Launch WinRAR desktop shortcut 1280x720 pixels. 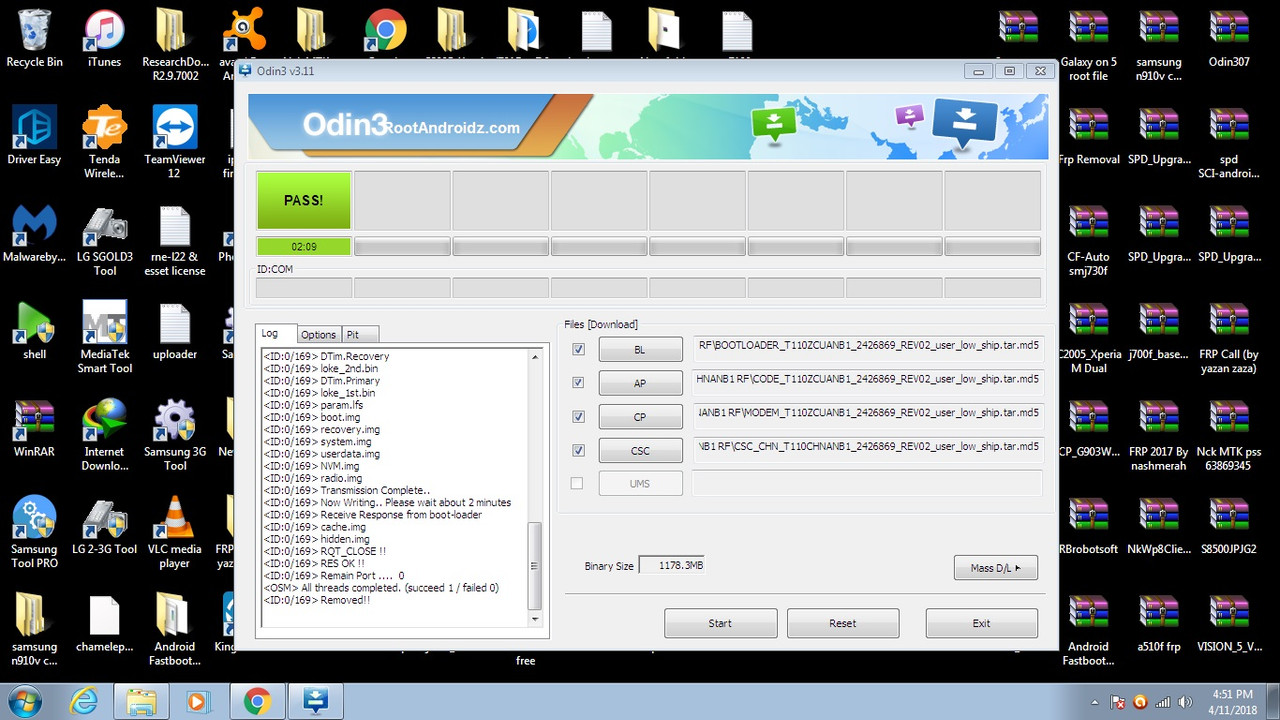34,428
